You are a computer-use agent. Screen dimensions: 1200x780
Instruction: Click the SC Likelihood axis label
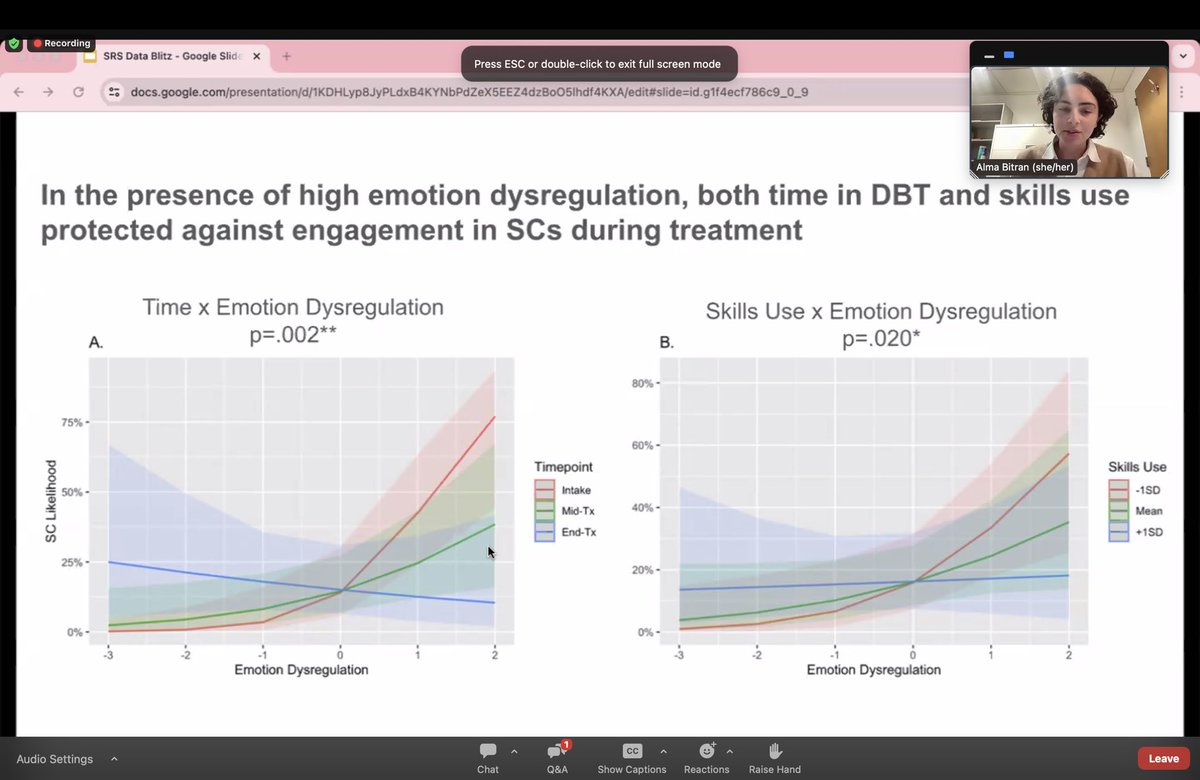[51, 502]
